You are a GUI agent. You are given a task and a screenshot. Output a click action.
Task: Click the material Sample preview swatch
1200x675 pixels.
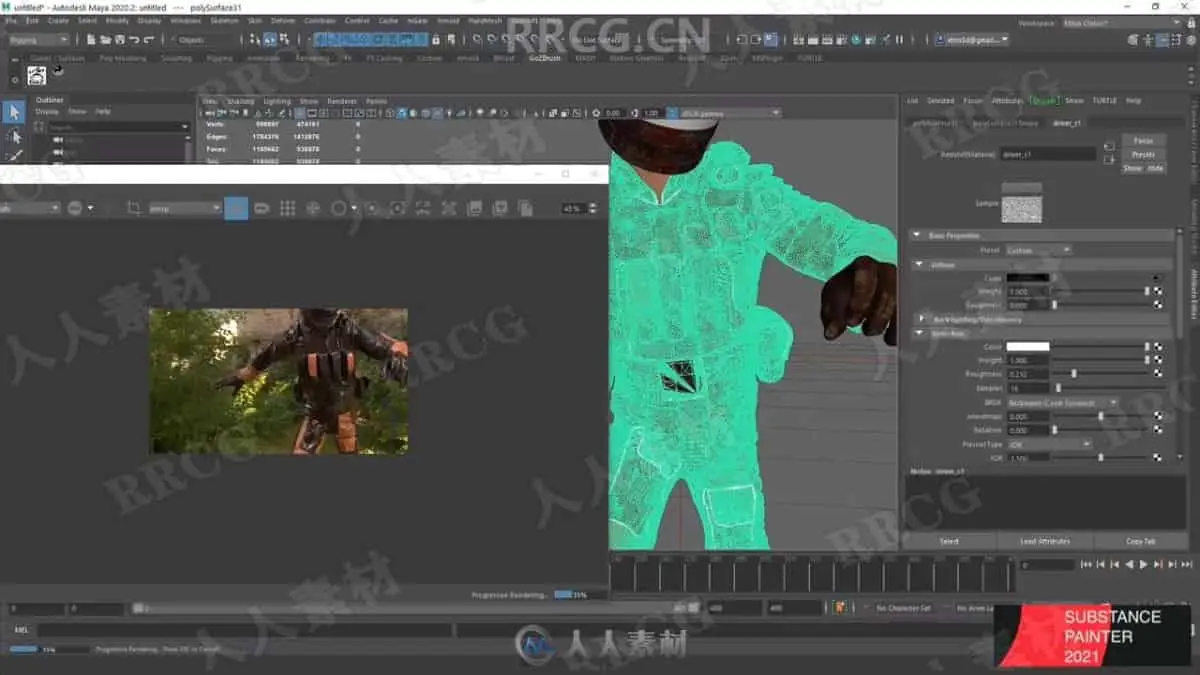pos(1021,208)
